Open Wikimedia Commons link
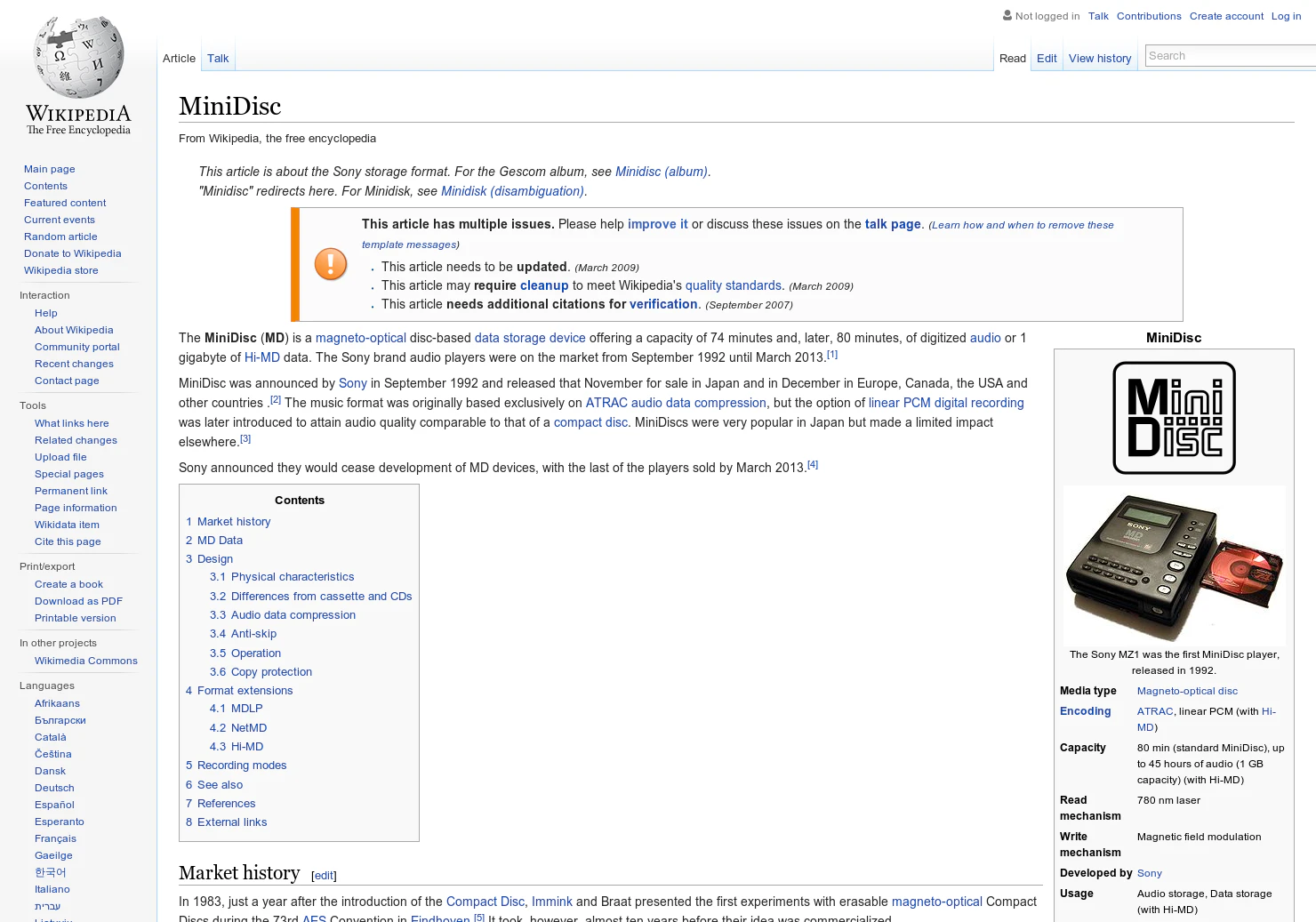This screenshot has width=1316, height=922. pos(86,661)
